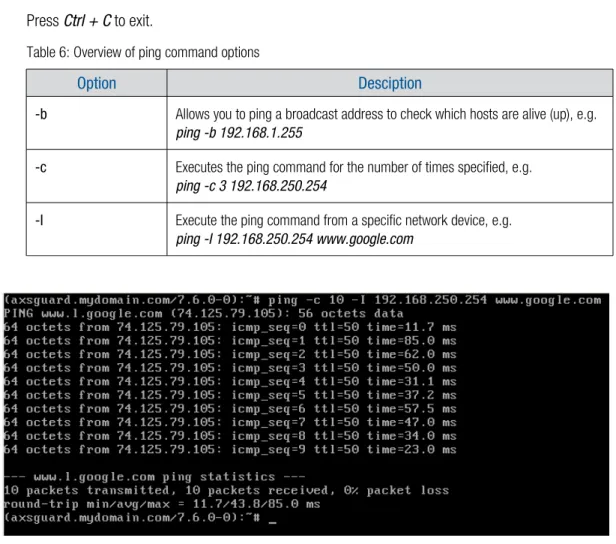This screenshot has width=616, height=544.
Task: Click the 'Desciption' column header
Action: click(x=390, y=83)
